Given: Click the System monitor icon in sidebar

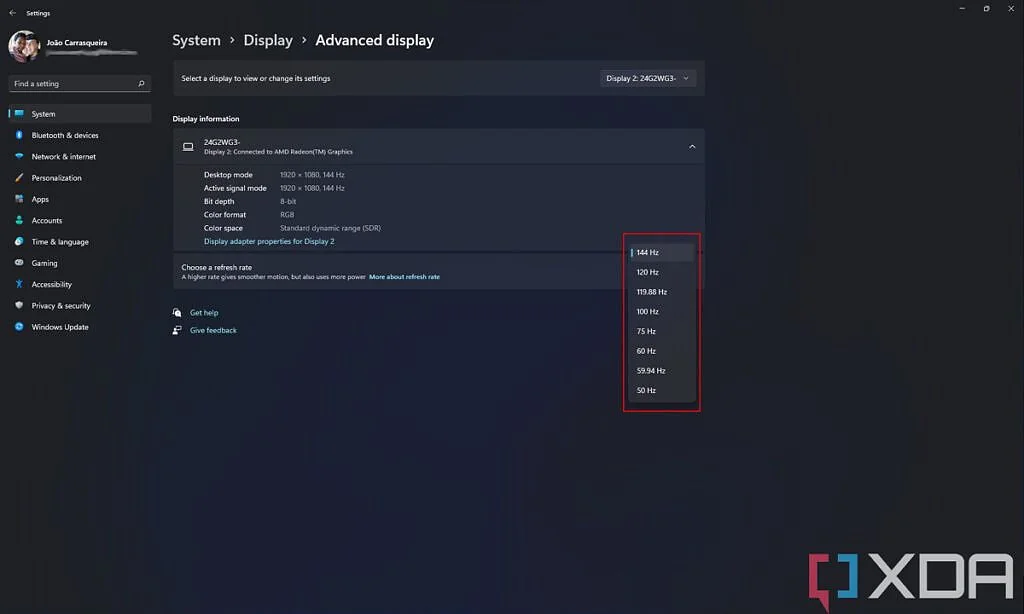Looking at the screenshot, I should tap(19, 114).
